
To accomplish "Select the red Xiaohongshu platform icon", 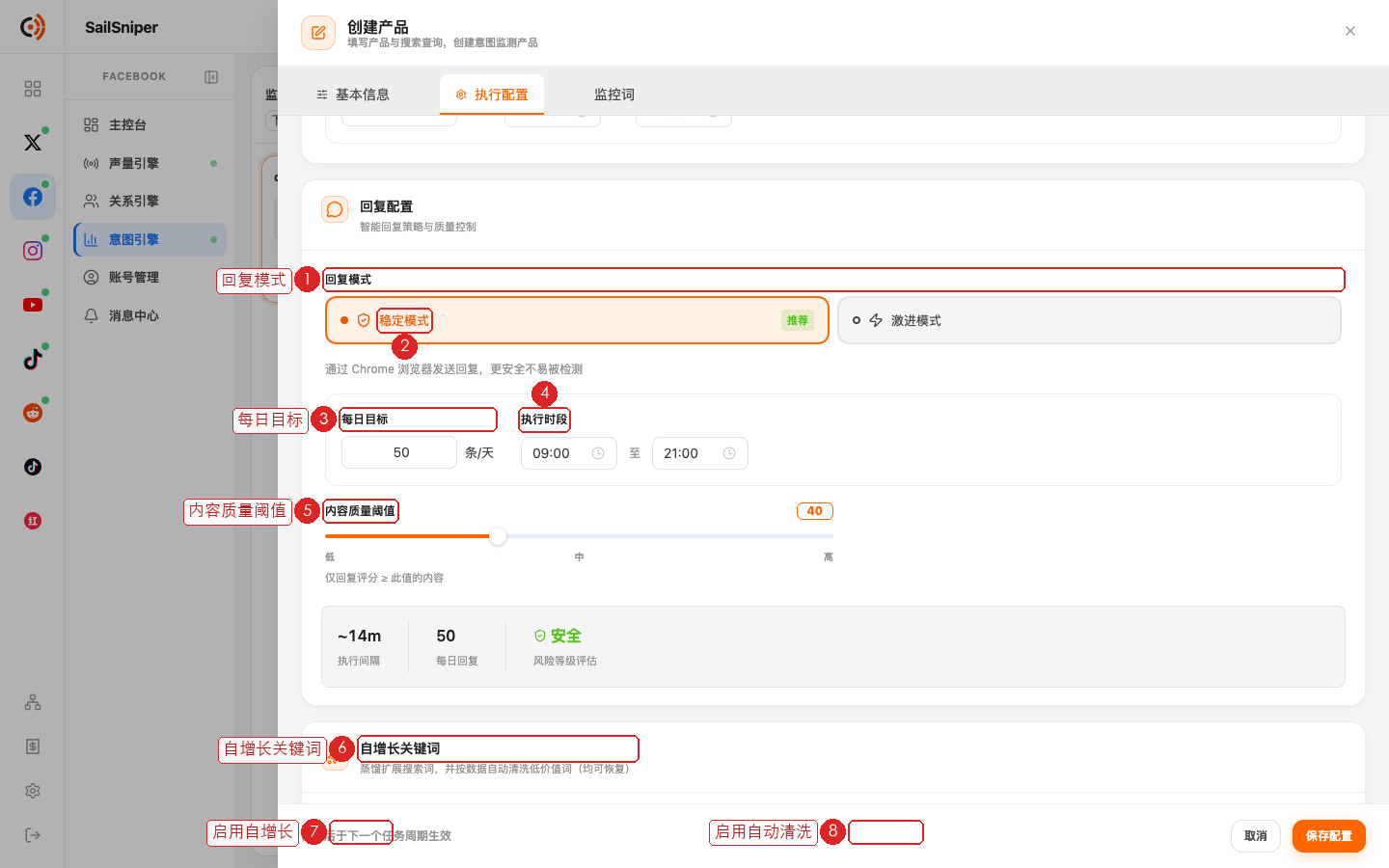I will (x=33, y=521).
